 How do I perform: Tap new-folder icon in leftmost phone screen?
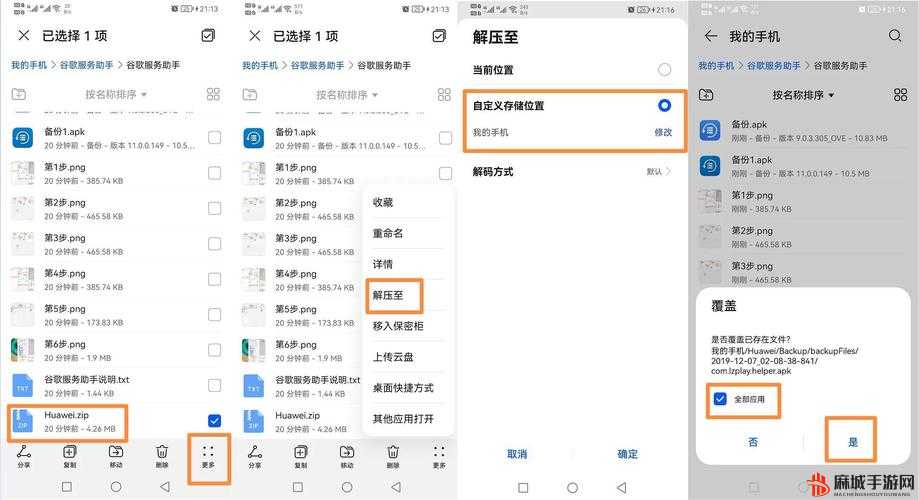(x=19, y=94)
